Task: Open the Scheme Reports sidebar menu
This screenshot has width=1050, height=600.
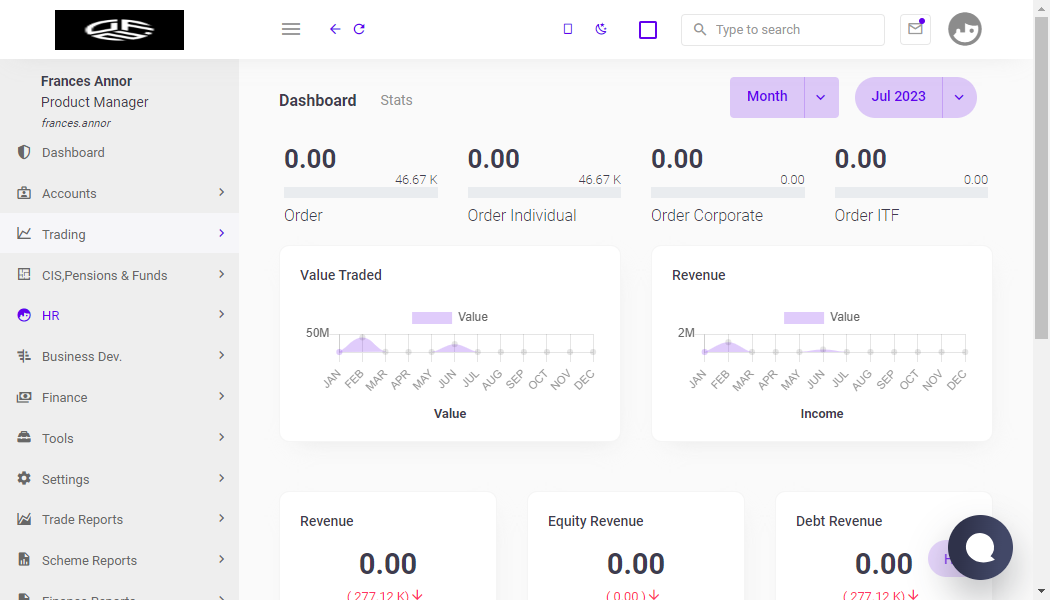Action: [x=119, y=560]
